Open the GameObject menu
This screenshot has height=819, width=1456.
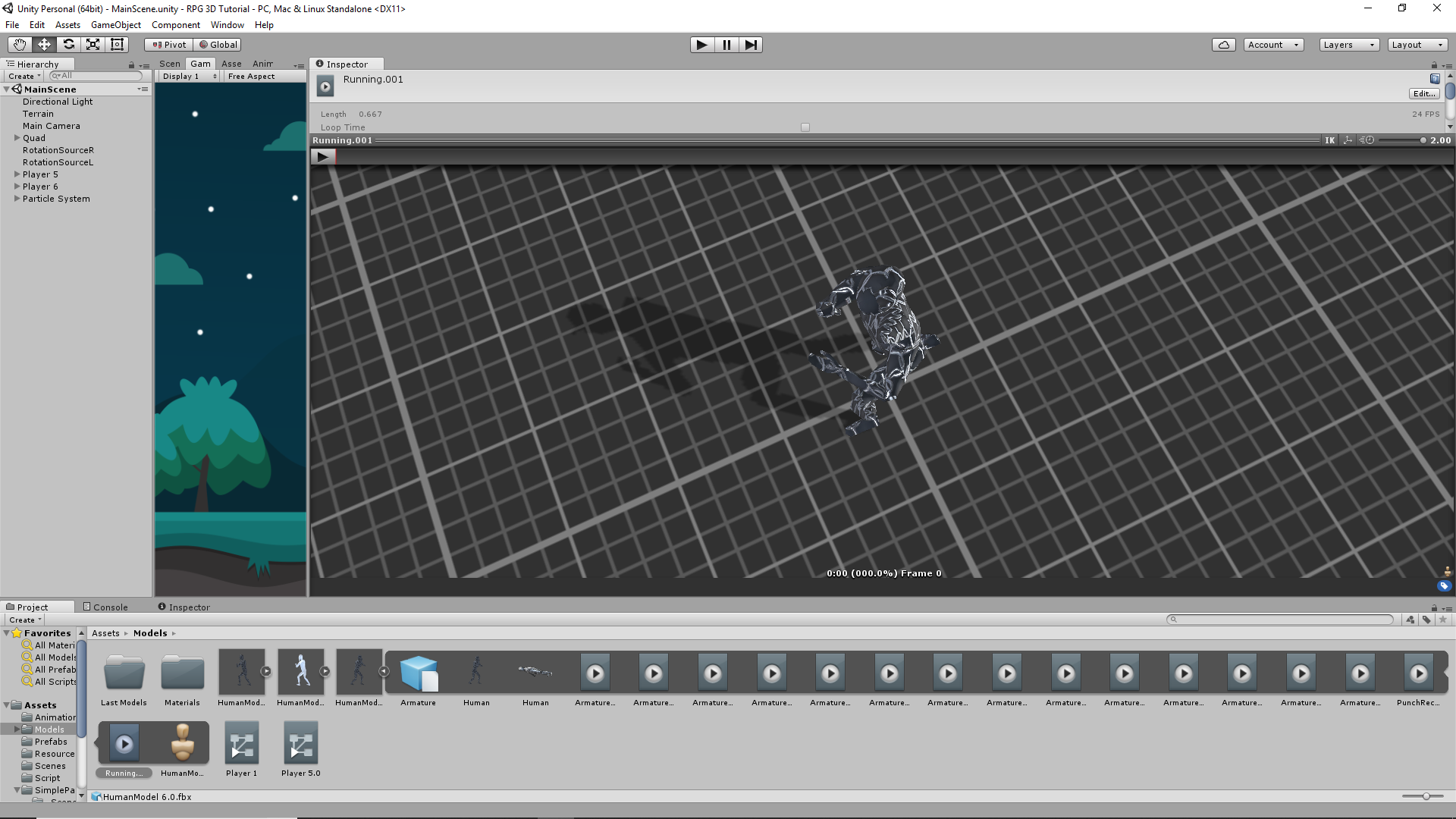[x=115, y=25]
